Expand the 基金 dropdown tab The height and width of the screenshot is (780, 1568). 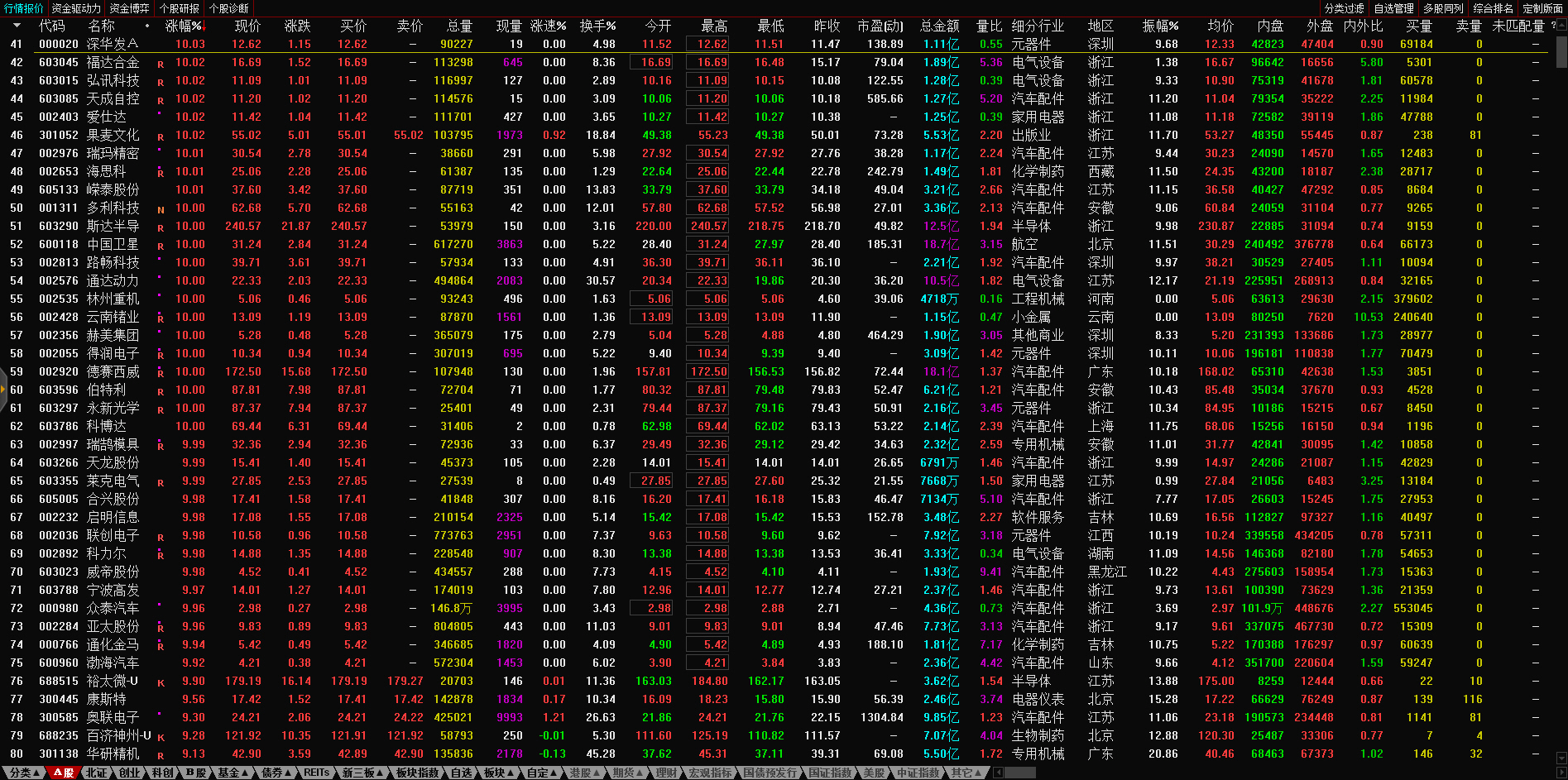point(233,773)
